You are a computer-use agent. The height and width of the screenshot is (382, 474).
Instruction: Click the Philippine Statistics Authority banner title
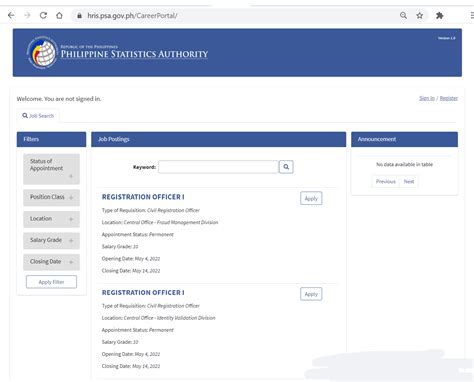(134, 54)
